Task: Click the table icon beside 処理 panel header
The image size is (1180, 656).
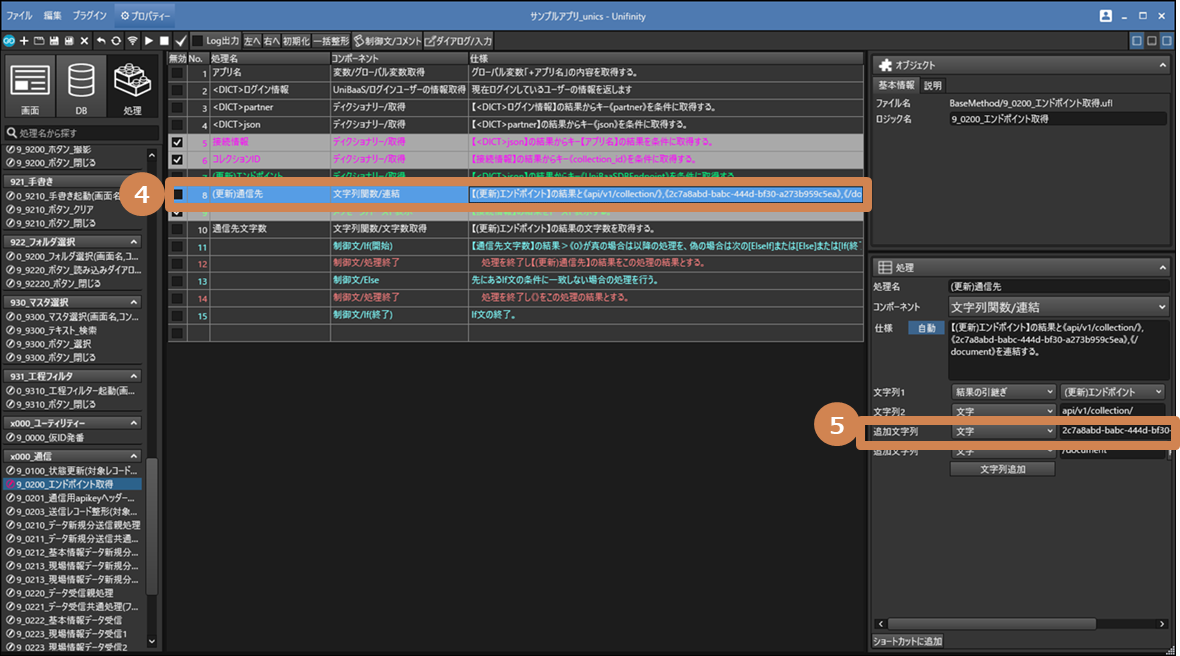Action: [885, 267]
